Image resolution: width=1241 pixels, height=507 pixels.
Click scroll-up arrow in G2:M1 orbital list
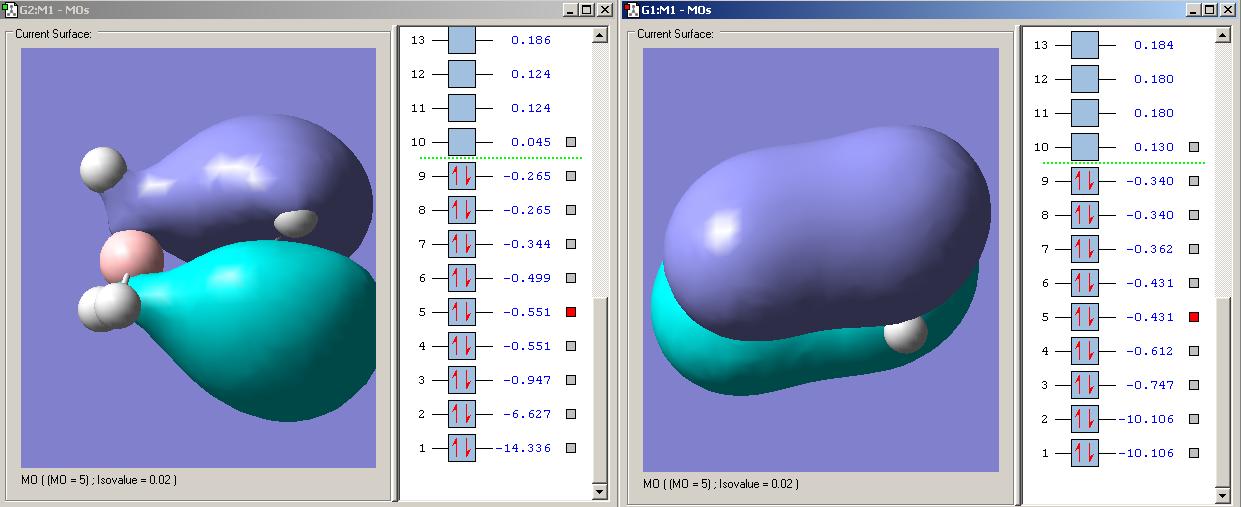click(x=600, y=35)
